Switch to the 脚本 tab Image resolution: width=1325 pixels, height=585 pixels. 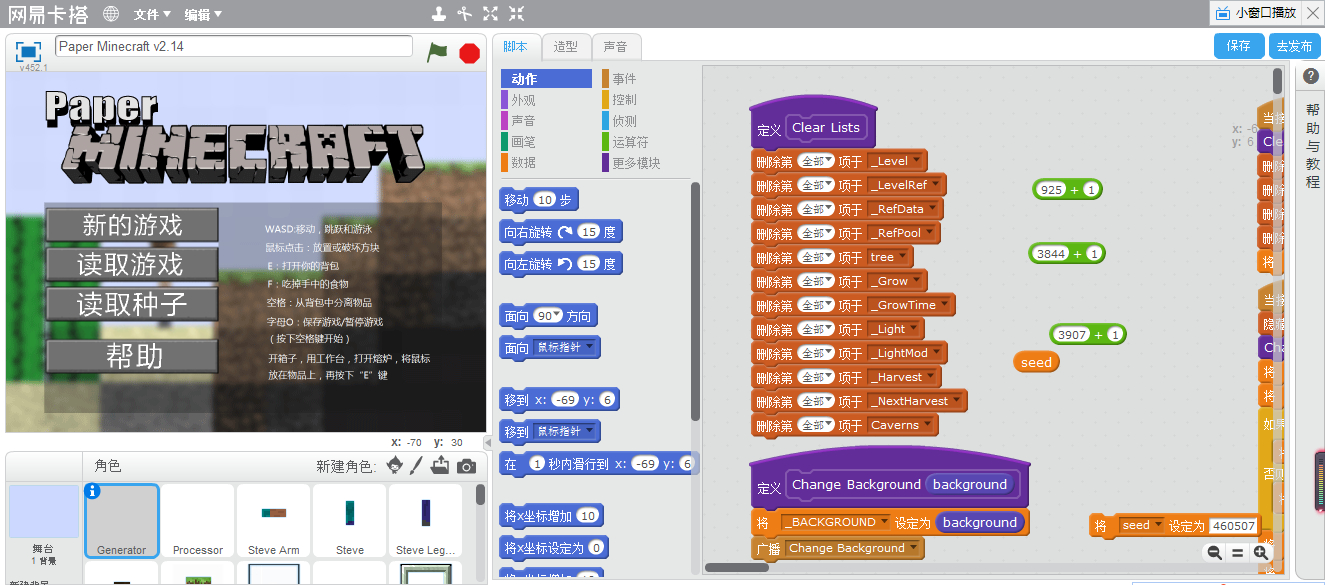point(516,46)
